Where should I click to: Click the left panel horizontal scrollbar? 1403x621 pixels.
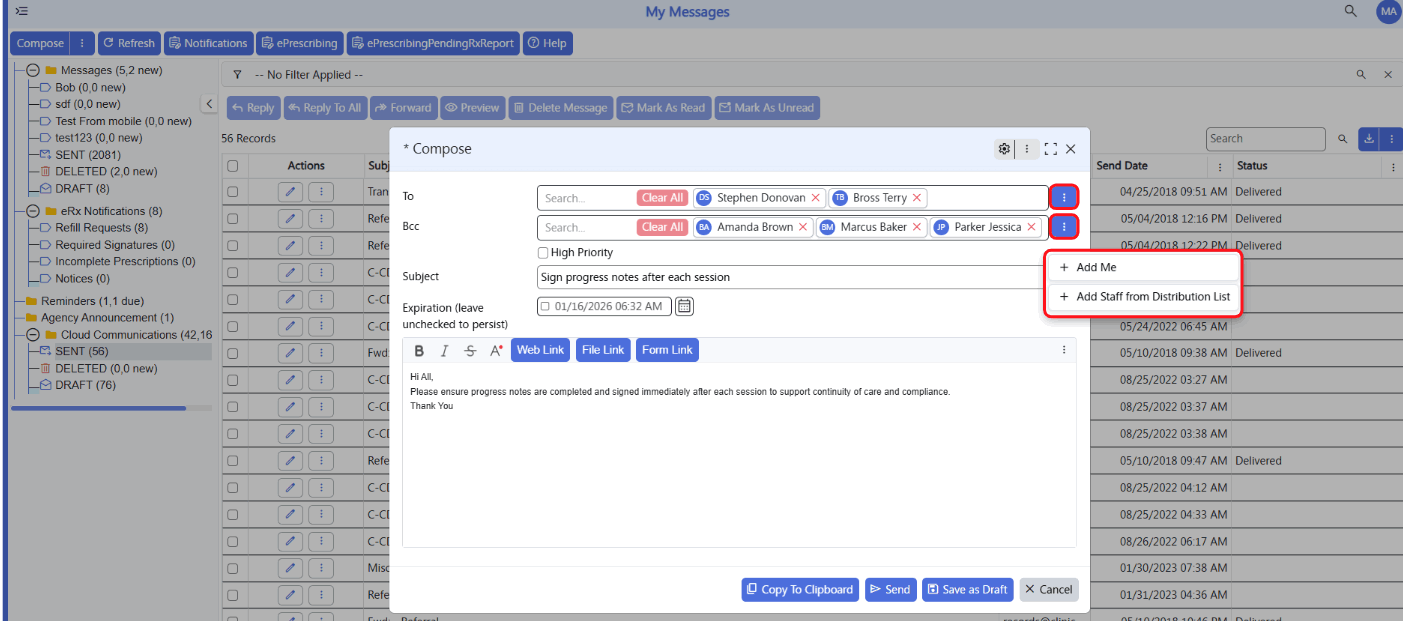coord(99,408)
